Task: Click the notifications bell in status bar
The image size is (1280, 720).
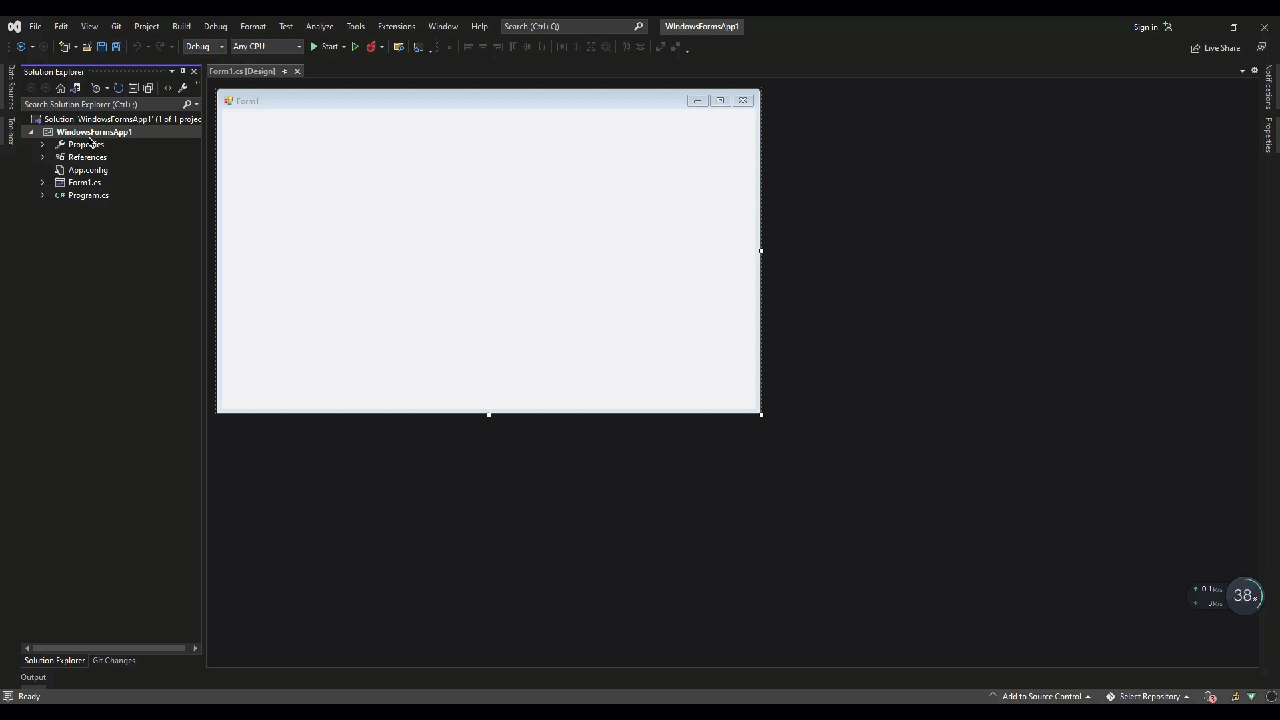Action: (x=1271, y=696)
